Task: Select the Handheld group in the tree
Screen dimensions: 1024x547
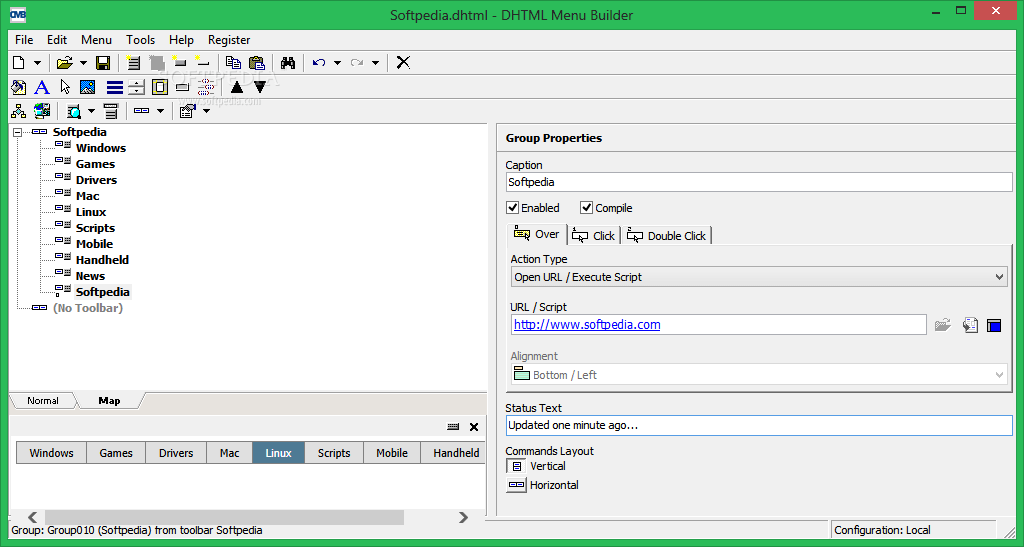Action: coord(103,260)
